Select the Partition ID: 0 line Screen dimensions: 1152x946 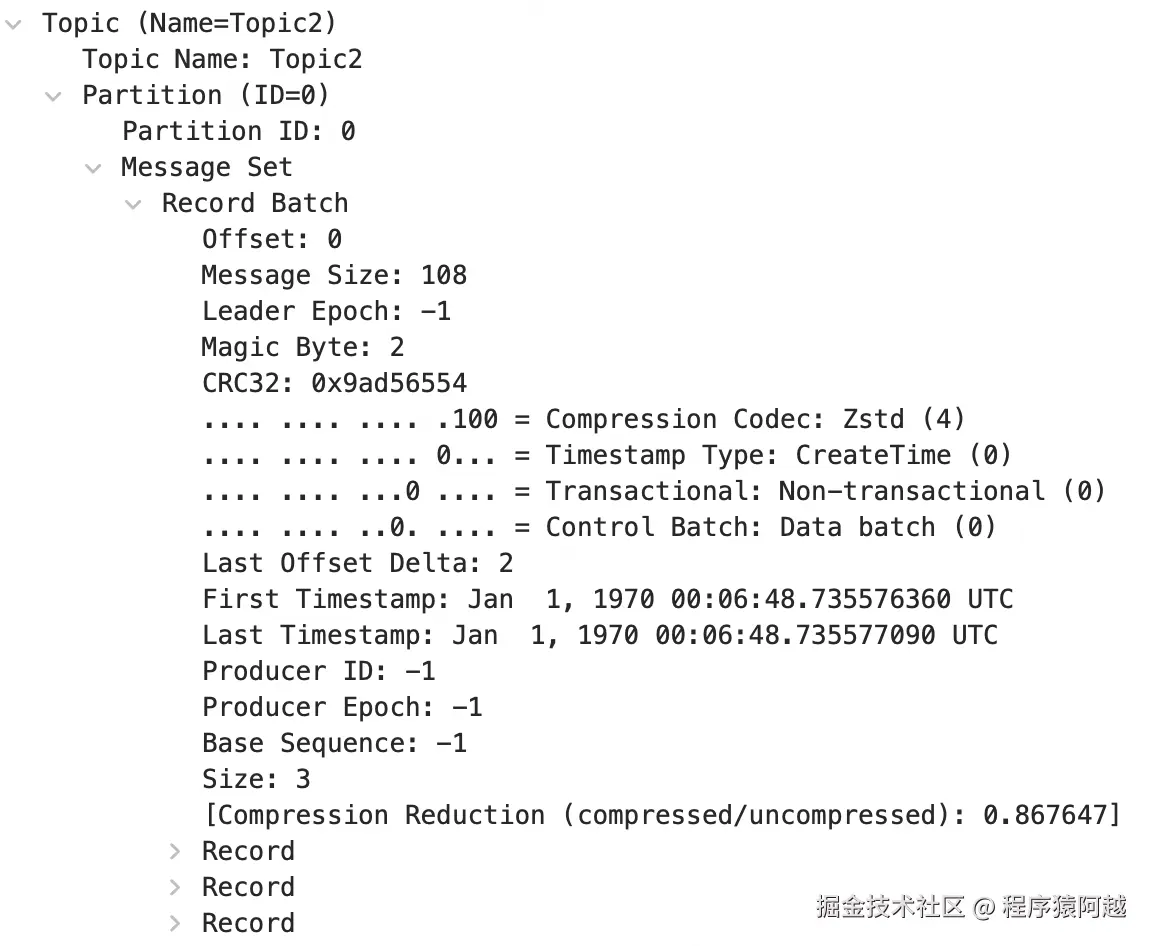[238, 131]
